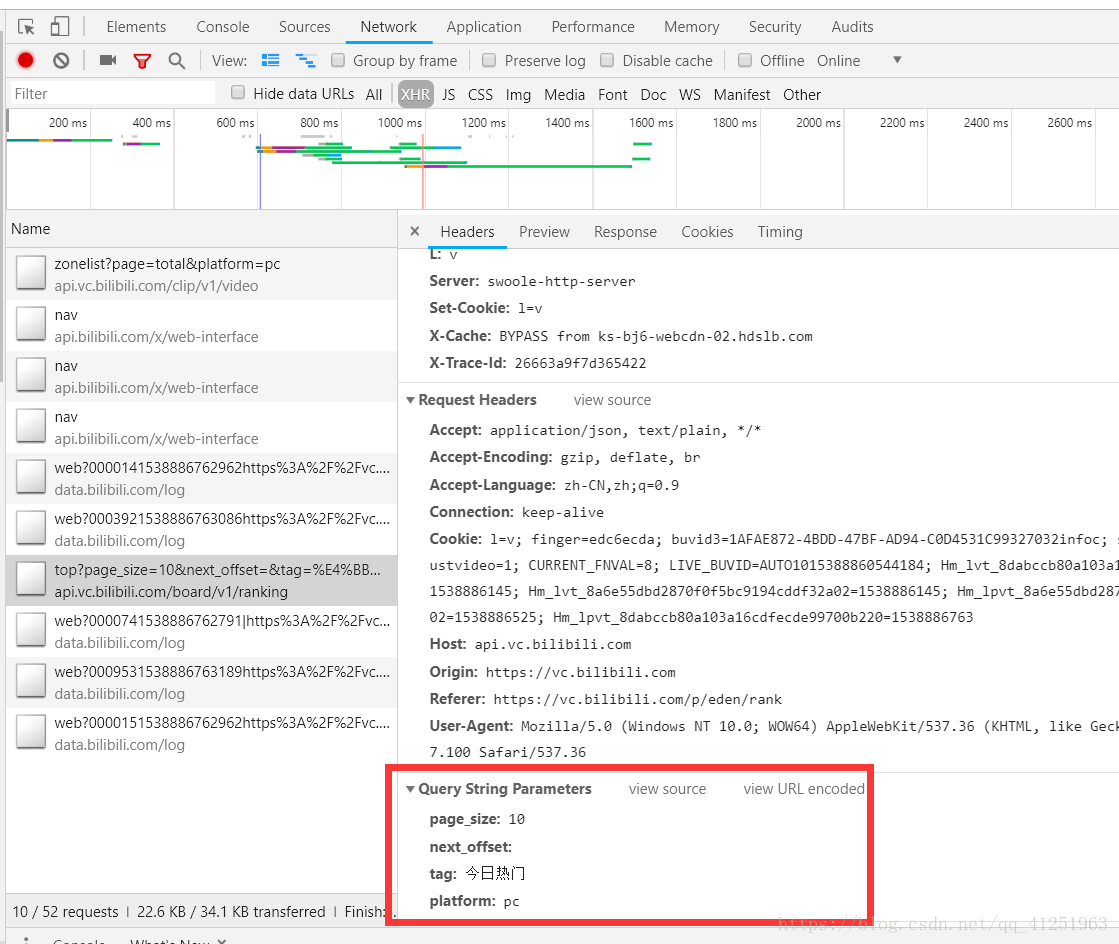Open the Performance panel

(593, 27)
